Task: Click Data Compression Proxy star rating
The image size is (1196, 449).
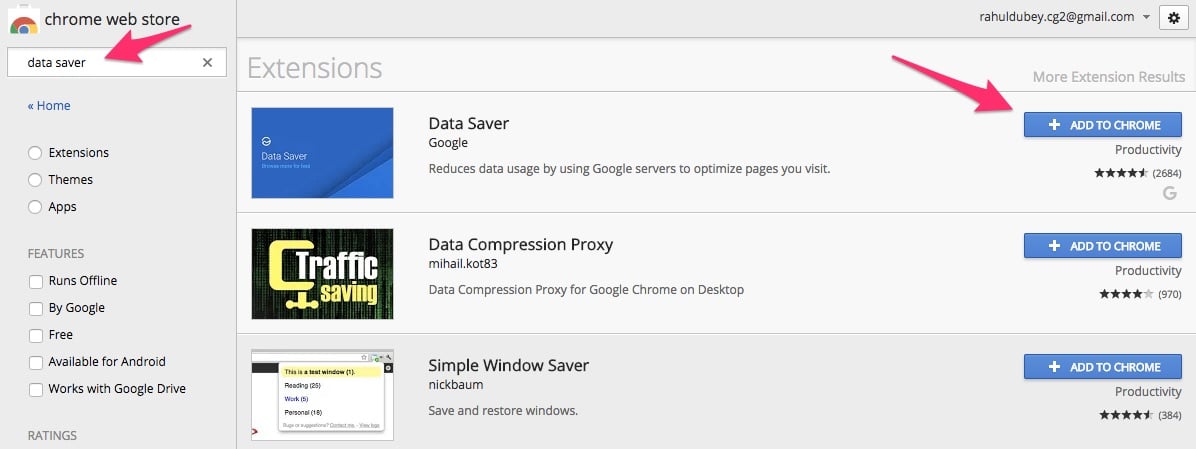Action: (1126, 293)
